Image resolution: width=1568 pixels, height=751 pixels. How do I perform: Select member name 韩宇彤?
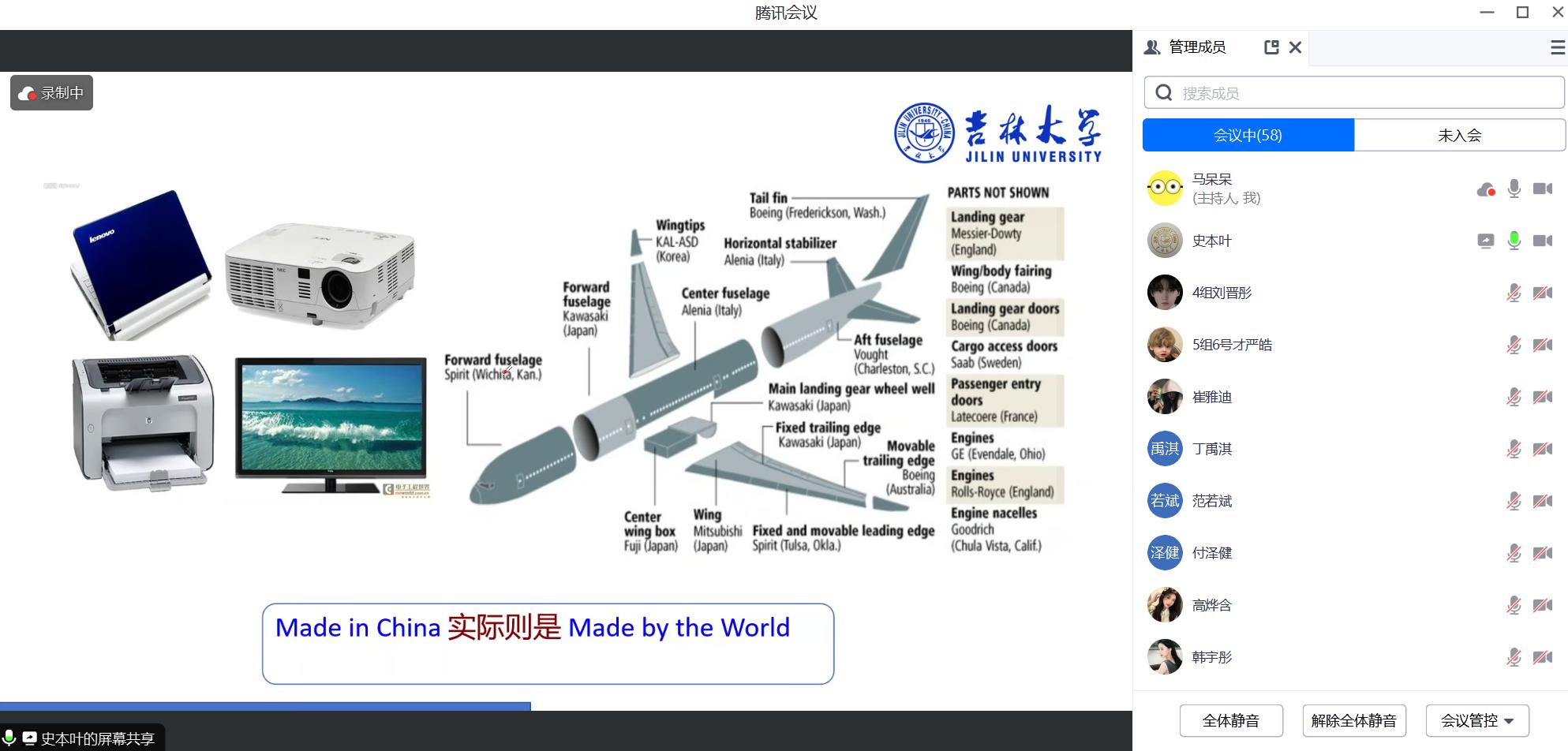tap(1212, 657)
